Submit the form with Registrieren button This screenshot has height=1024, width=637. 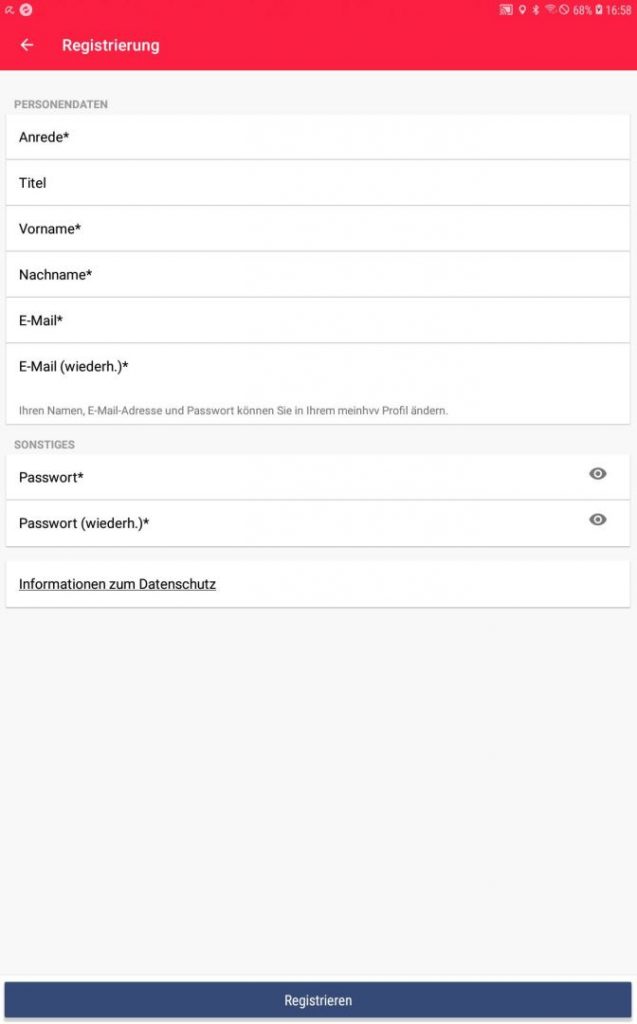click(318, 1000)
